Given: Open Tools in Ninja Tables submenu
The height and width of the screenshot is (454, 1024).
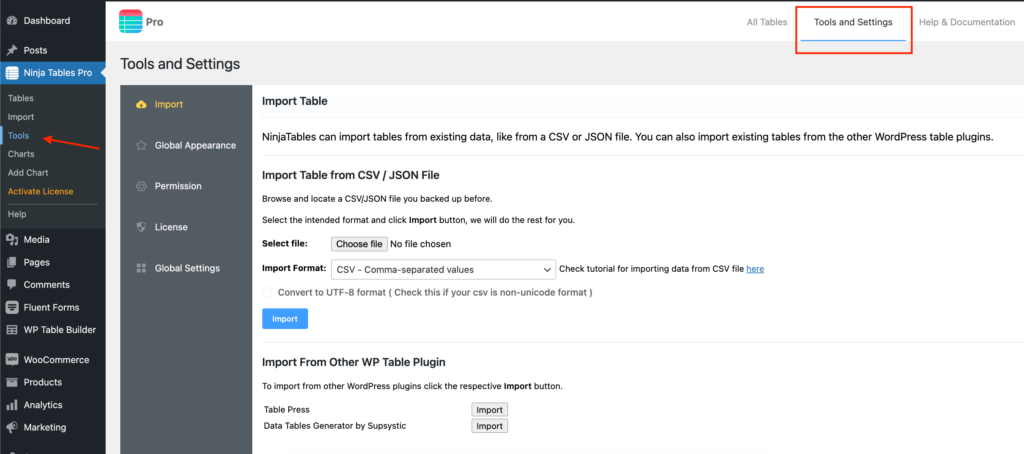Looking at the screenshot, I should (x=18, y=136).
